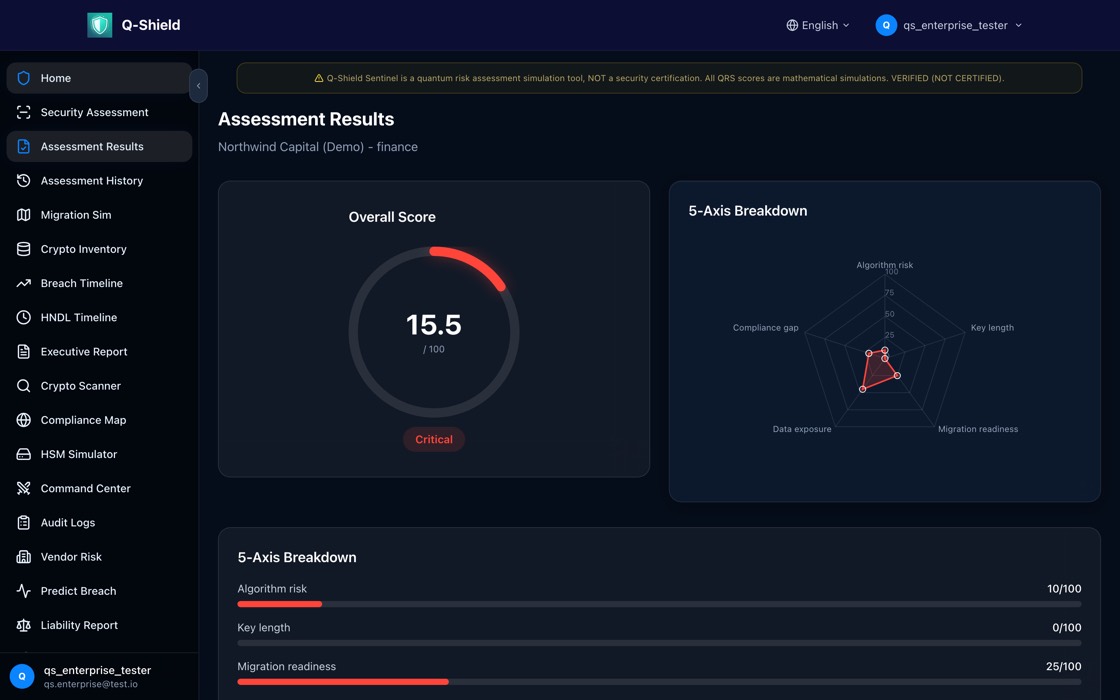Image resolution: width=1120 pixels, height=700 pixels.
Task: Click the Compliance Map globe icon
Action: pyautogui.click(x=24, y=420)
